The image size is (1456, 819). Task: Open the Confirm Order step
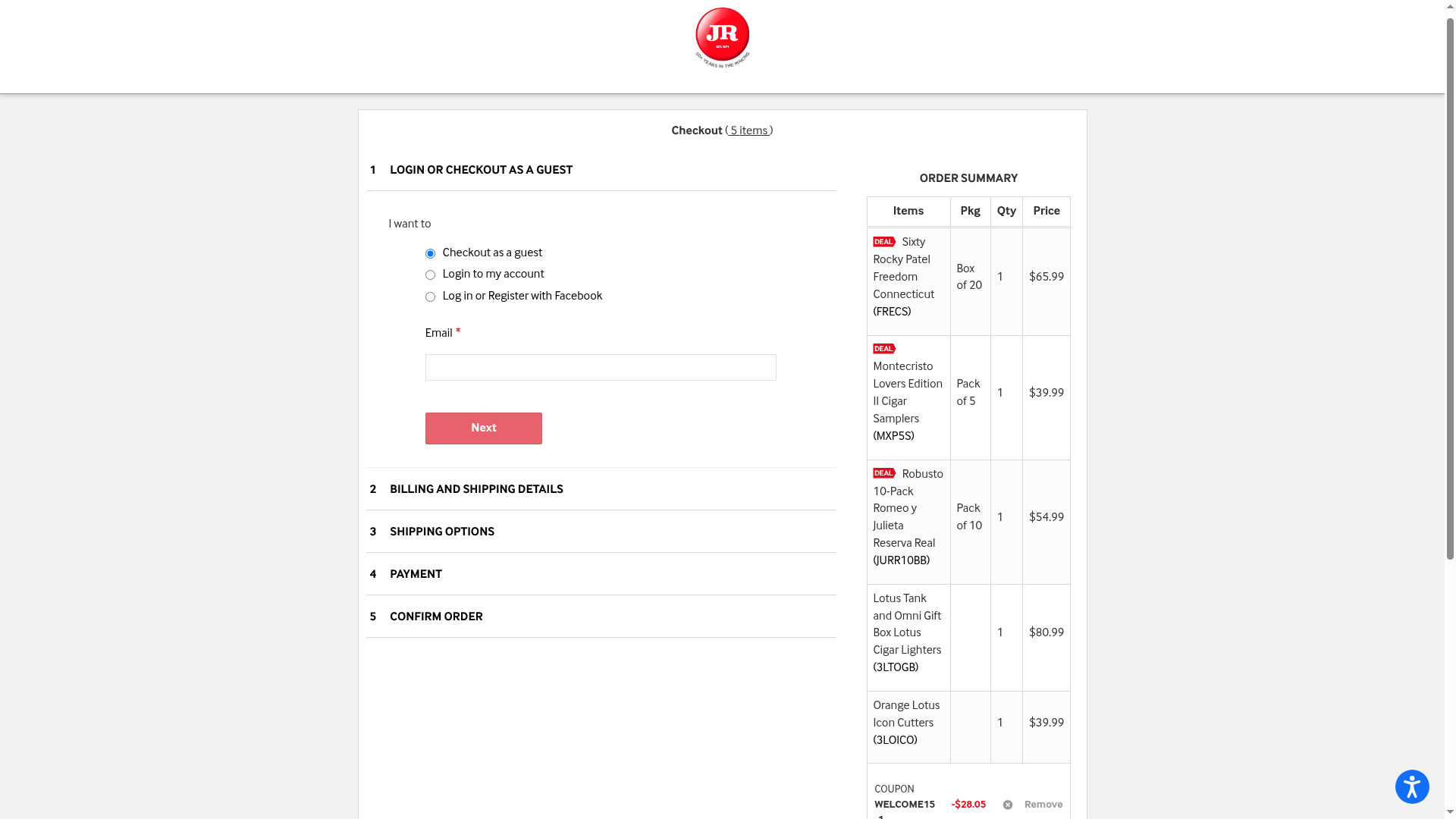point(436,617)
